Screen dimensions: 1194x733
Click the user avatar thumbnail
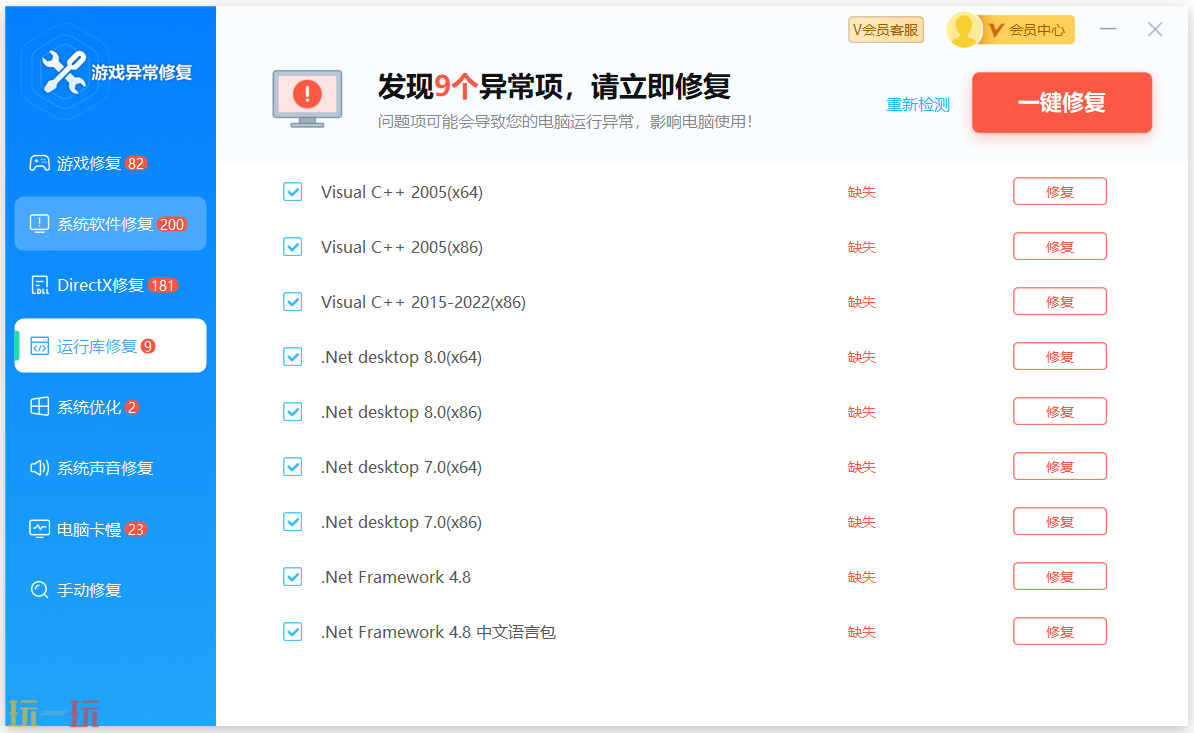tap(963, 29)
